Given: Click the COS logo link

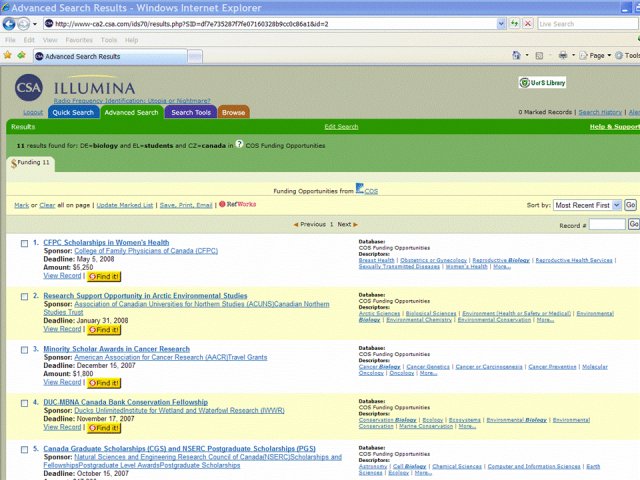Looking at the screenshot, I should tap(367, 189).
